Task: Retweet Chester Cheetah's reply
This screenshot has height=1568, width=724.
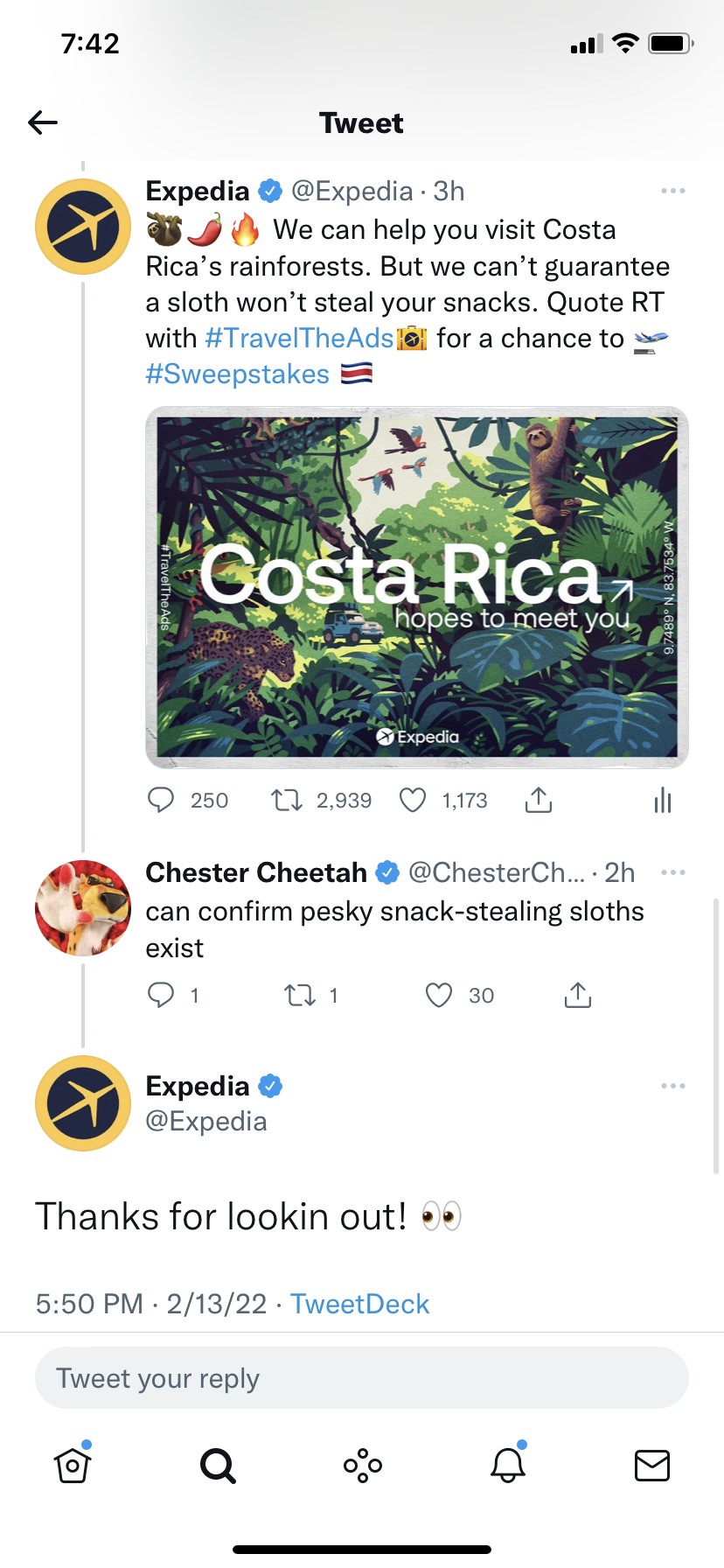Action: pyautogui.click(x=300, y=995)
